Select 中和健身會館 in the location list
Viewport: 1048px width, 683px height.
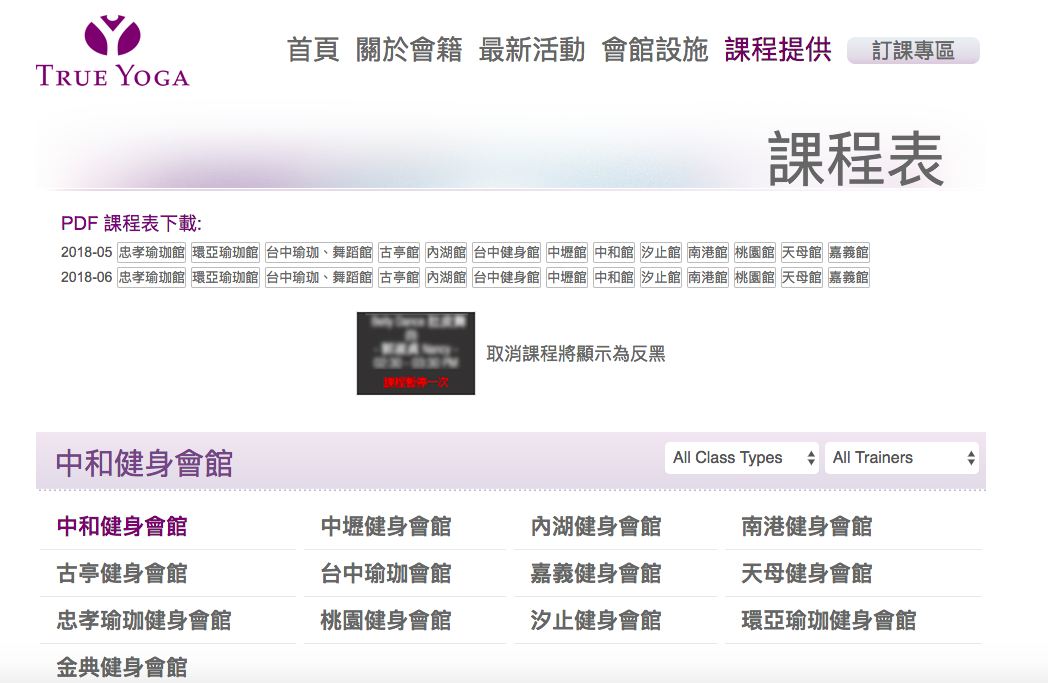click(x=122, y=527)
